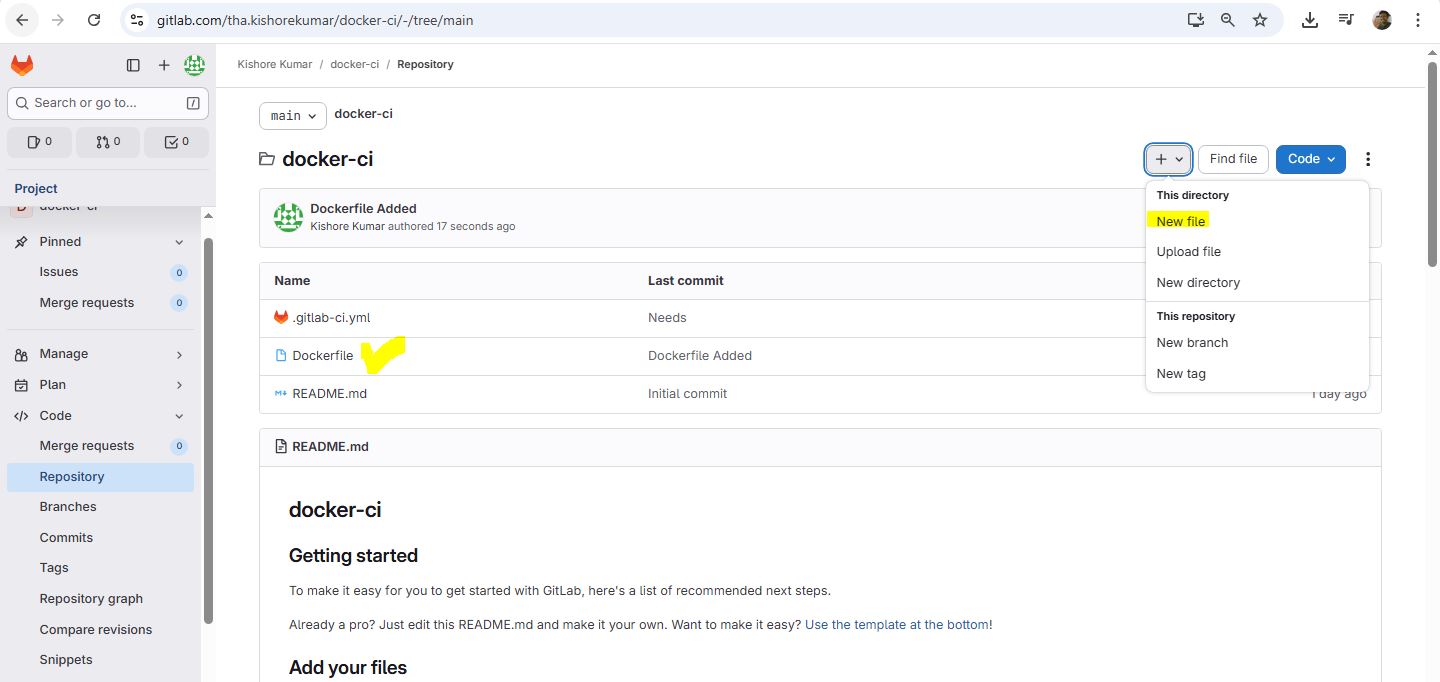This screenshot has height=682, width=1440.
Task: Open assigned issues counter icon
Action: click(x=39, y=142)
